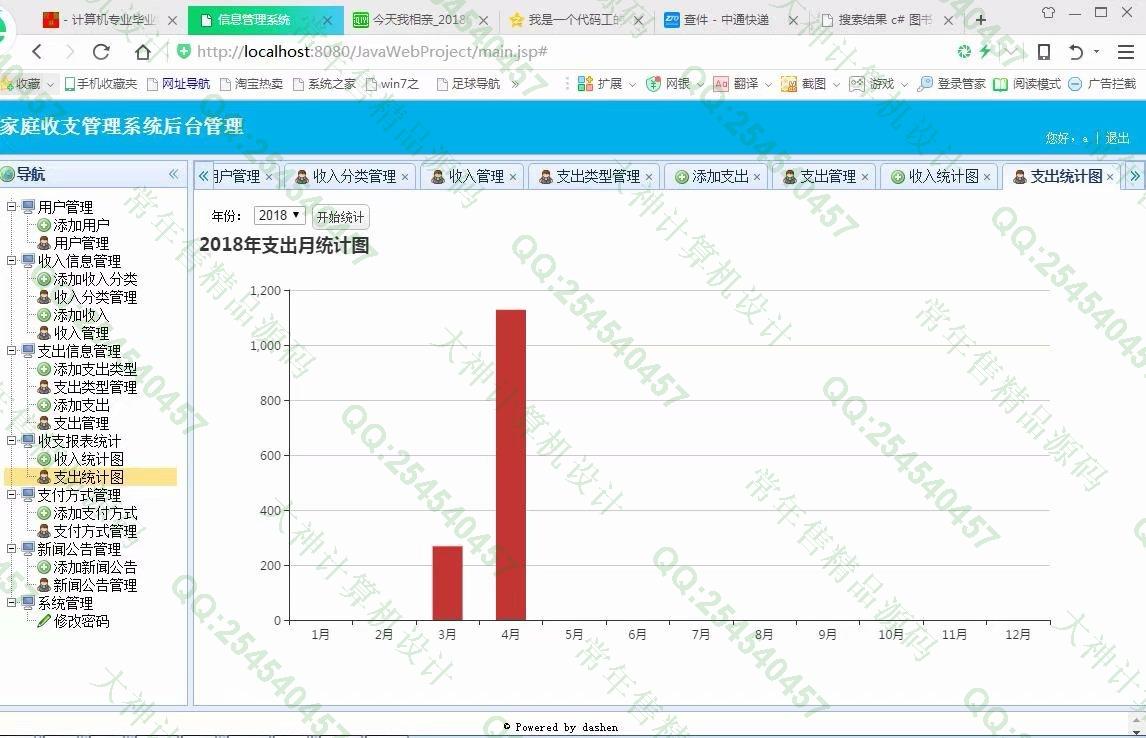Open the 扩展 extensions toolbar item

[606, 84]
